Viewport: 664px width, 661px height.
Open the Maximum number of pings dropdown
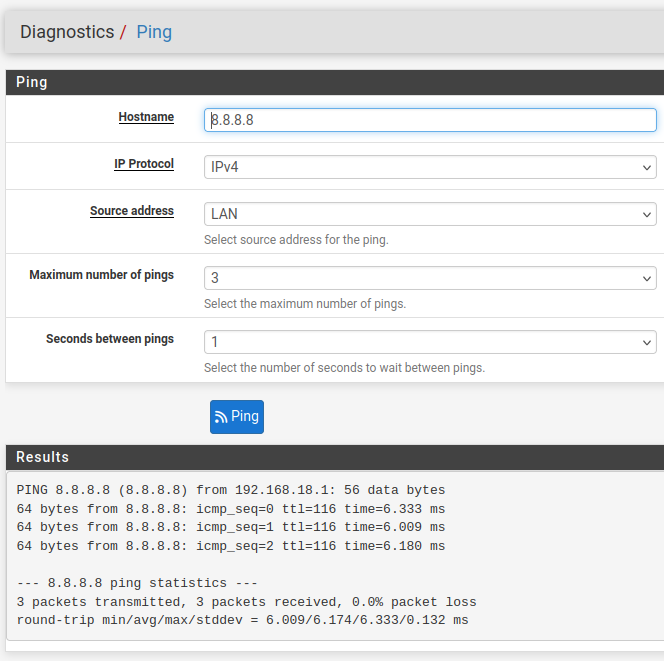430,278
